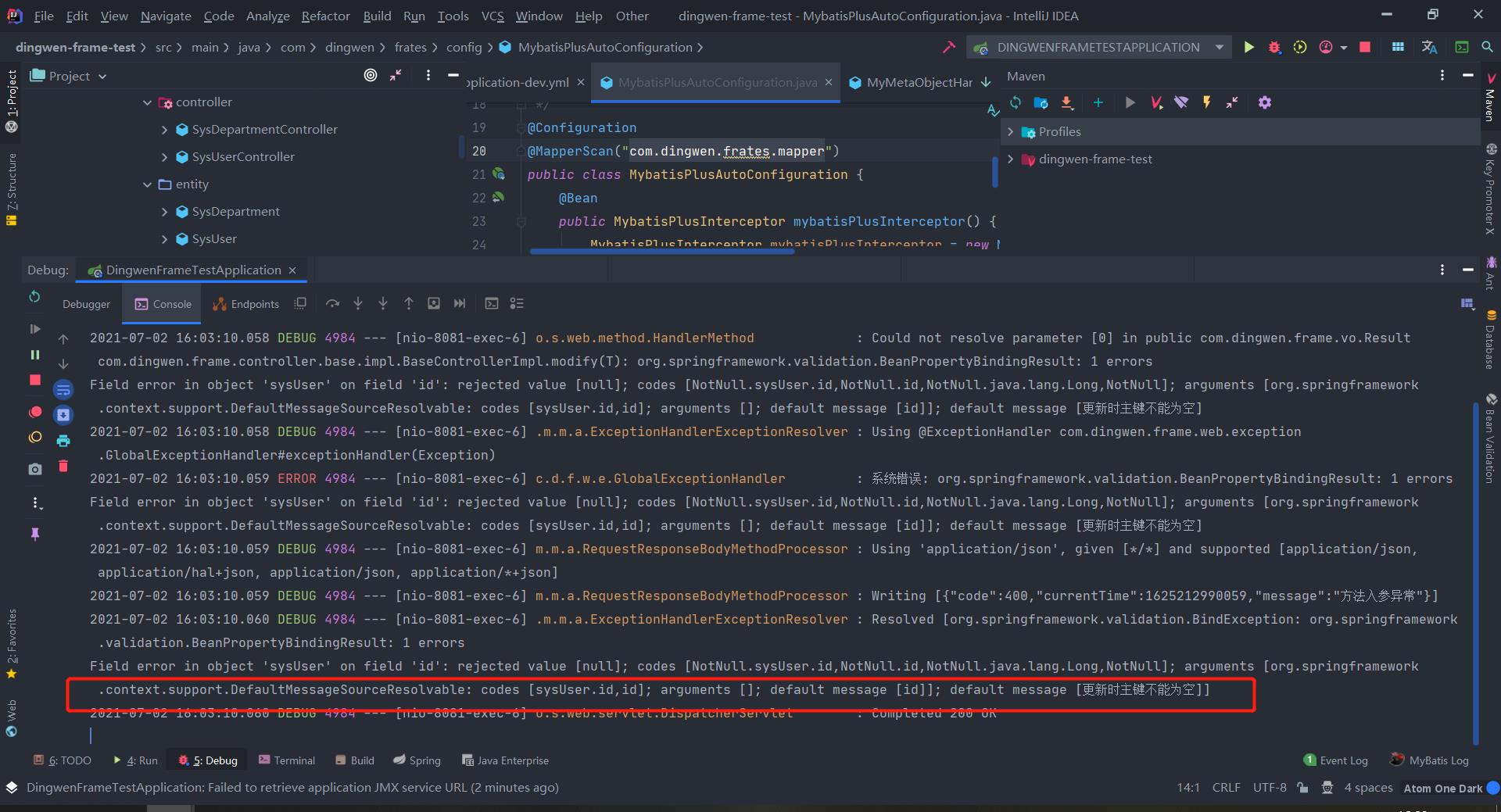Viewport: 1501px width, 812px height.
Task: Open the VCS menu
Action: 493,16
